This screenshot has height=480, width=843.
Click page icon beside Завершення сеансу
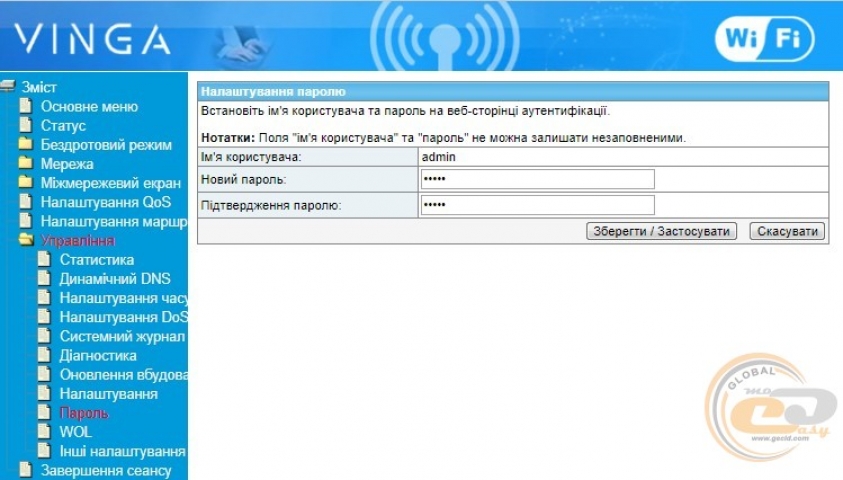click(x=26, y=470)
